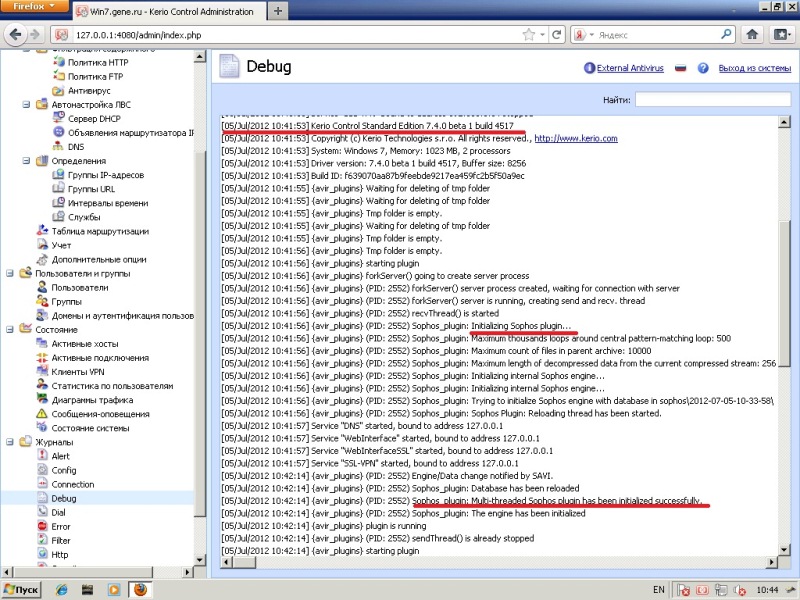Image resolution: width=800 pixels, height=600 pixels.
Task: Open the http://www.kerio.com link in the log
Action: 576,138
